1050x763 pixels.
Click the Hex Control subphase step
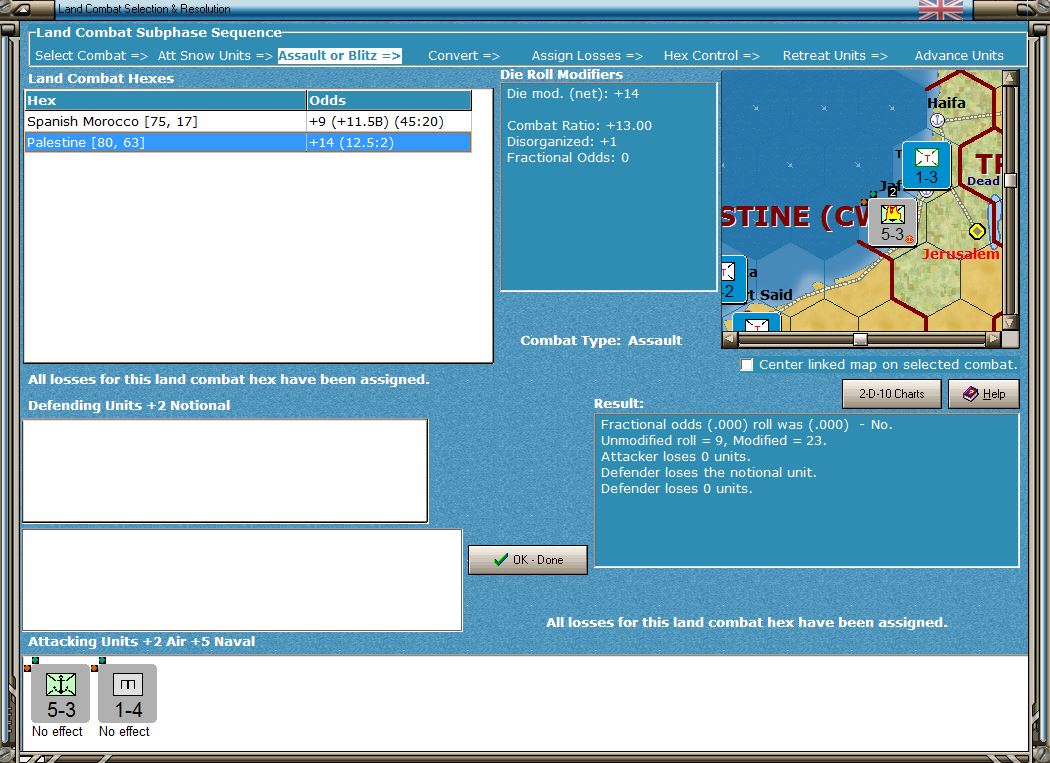coord(711,56)
